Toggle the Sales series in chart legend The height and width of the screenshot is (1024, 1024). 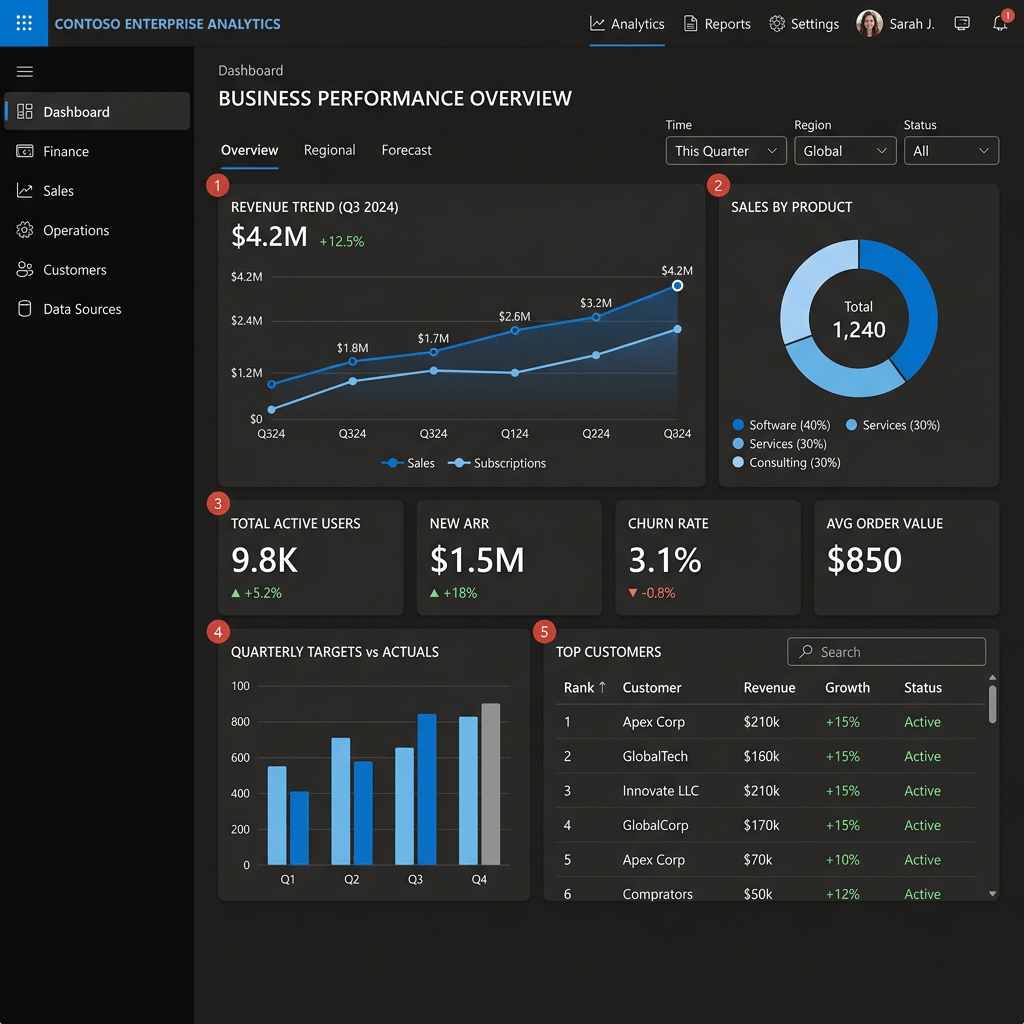pos(408,463)
